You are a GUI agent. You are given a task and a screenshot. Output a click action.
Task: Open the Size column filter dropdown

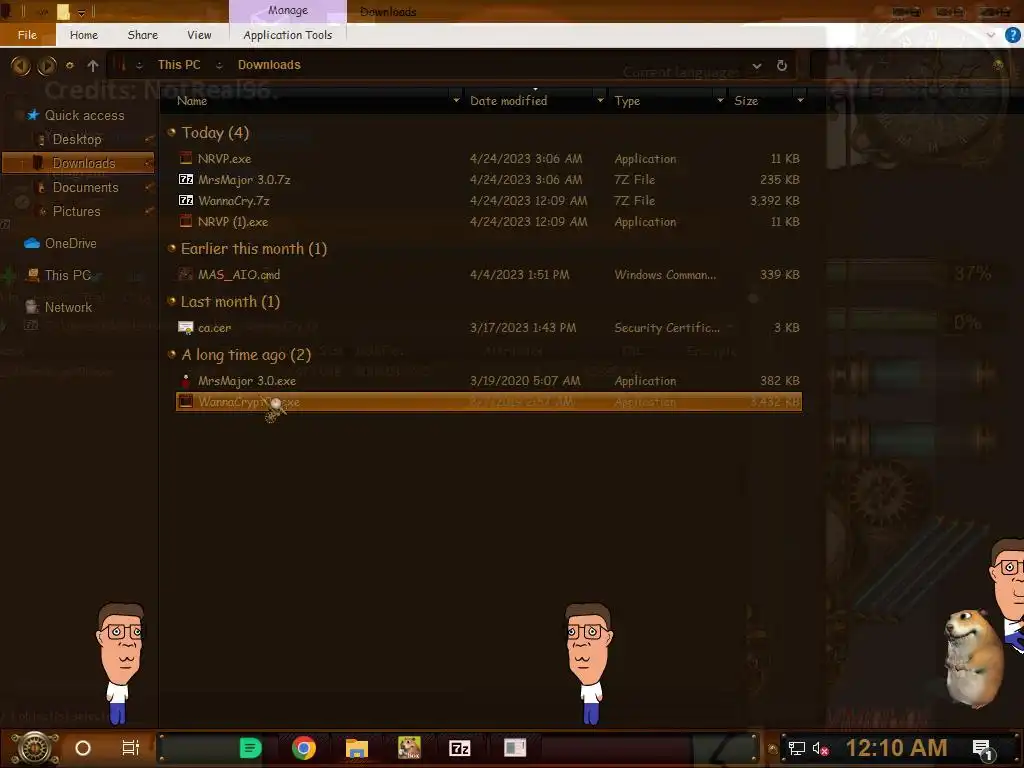pos(800,101)
